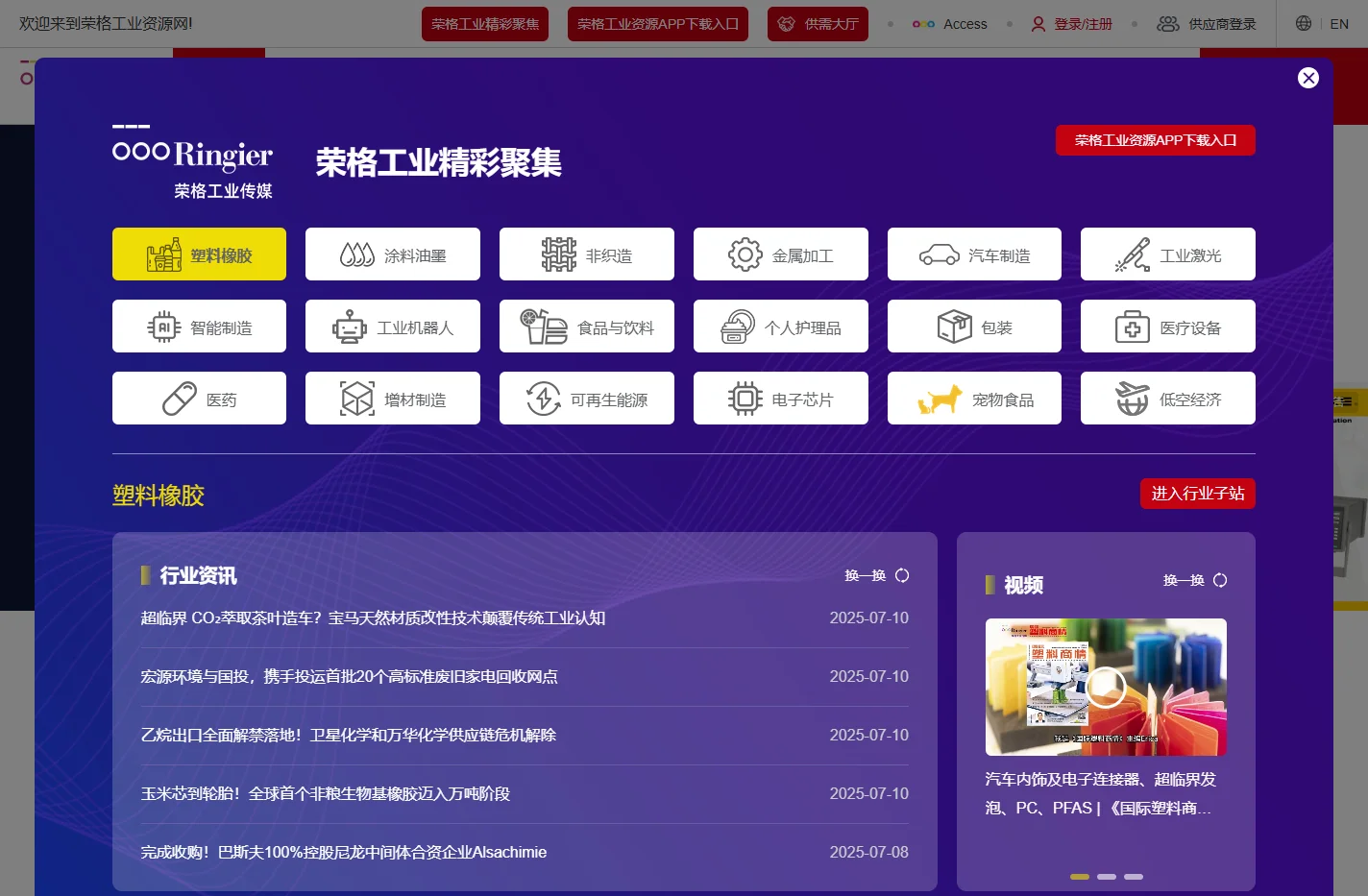Click 视频 section heading
The height and width of the screenshot is (896, 1368).
pyautogui.click(x=1023, y=585)
